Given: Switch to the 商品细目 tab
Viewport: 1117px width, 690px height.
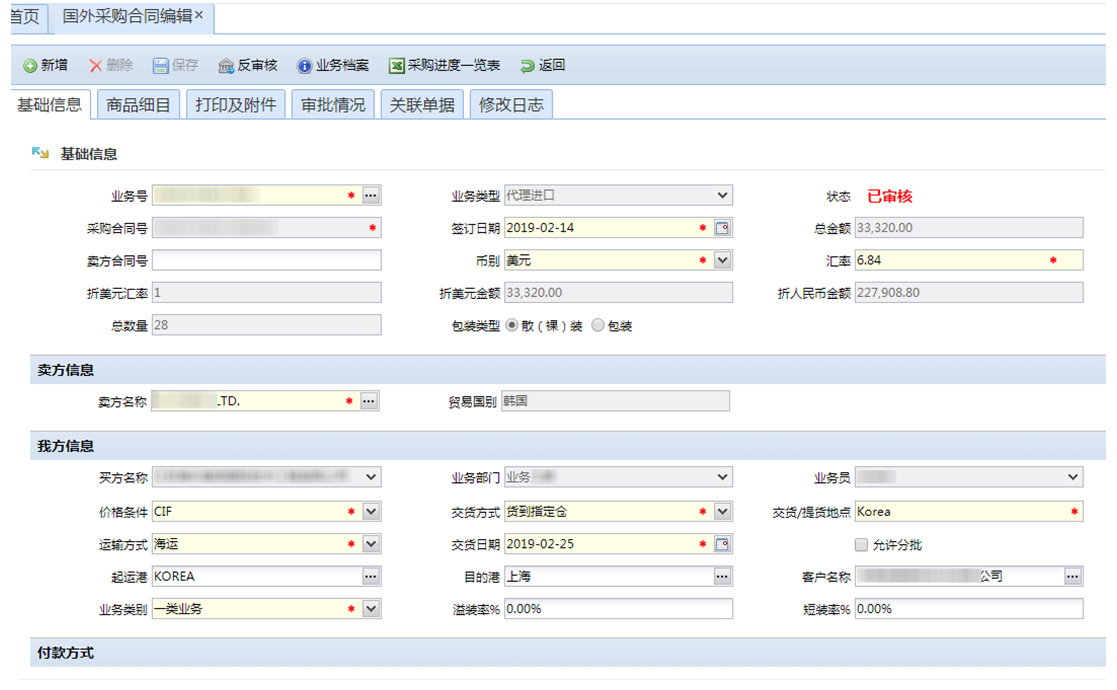Looking at the screenshot, I should 138,105.
